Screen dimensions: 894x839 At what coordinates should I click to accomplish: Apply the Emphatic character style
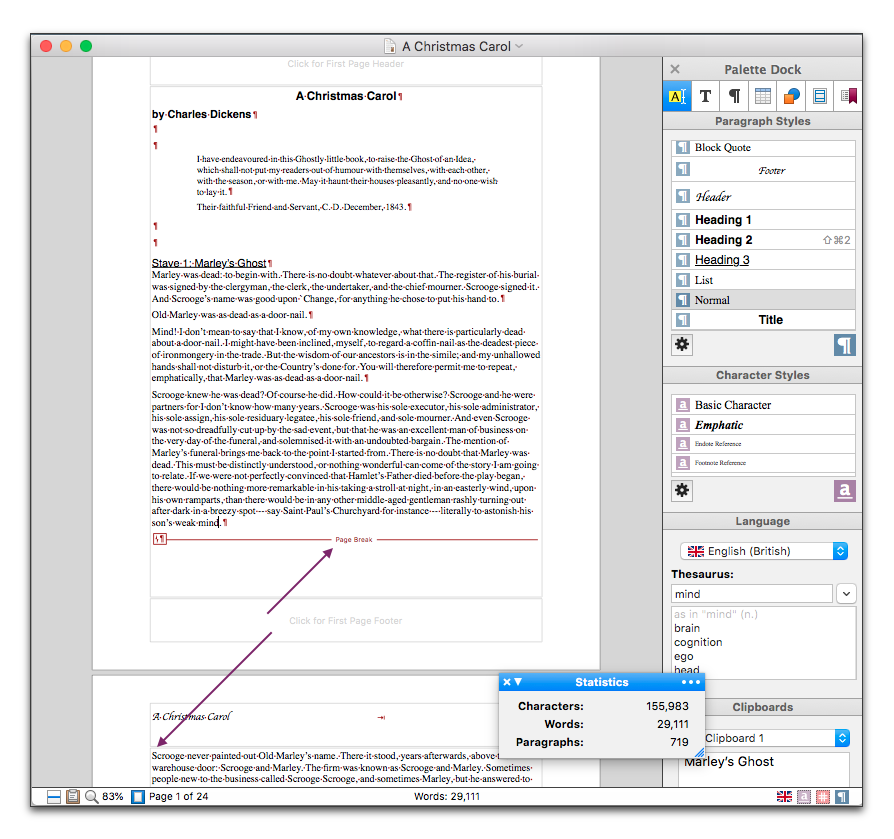click(763, 425)
